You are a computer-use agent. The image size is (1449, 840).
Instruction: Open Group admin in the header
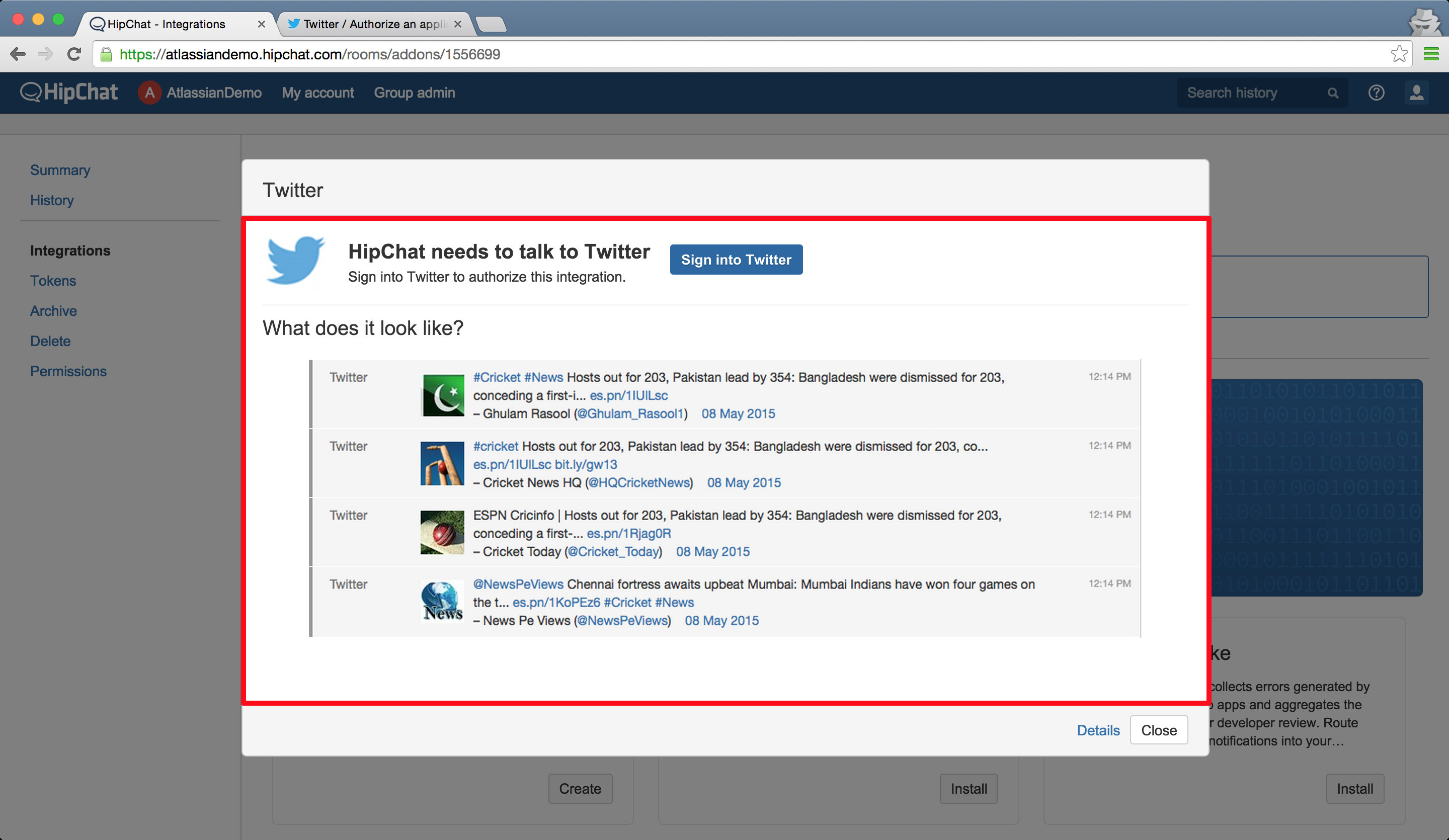pos(415,93)
